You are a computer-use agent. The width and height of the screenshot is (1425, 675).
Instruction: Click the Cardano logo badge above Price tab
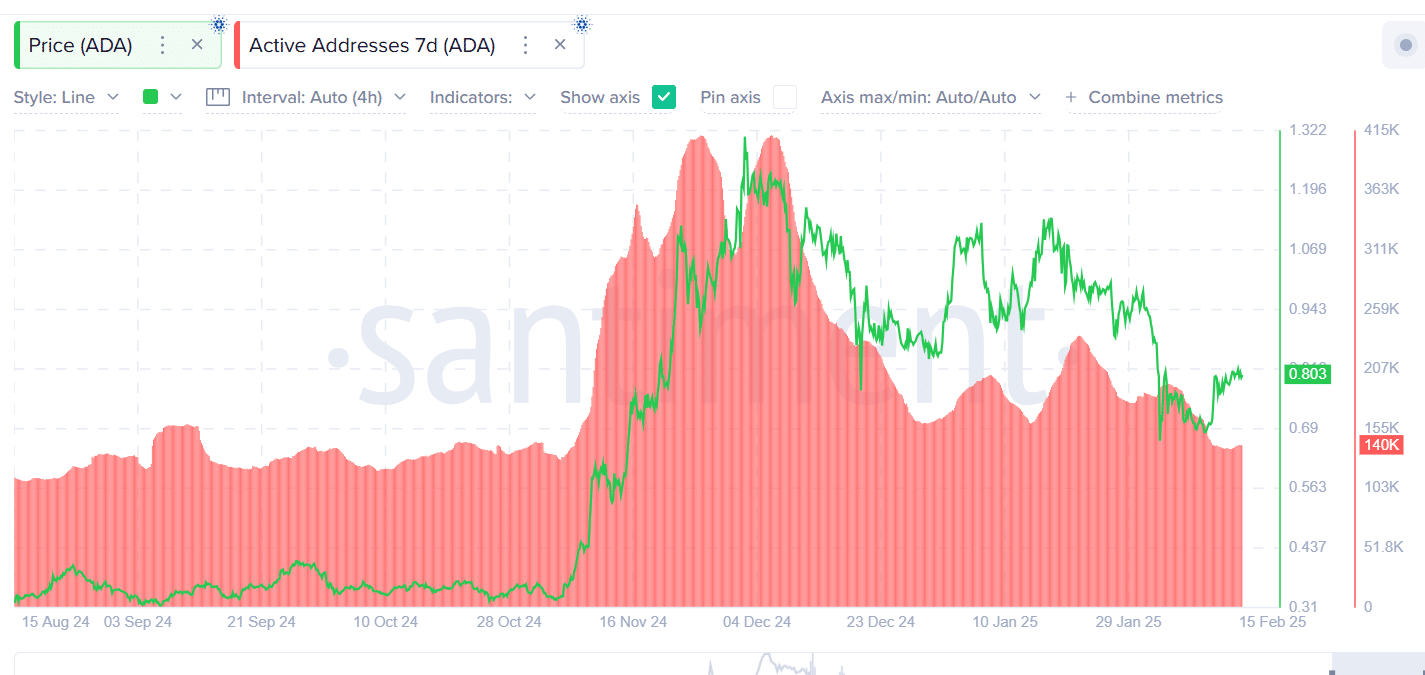219,24
